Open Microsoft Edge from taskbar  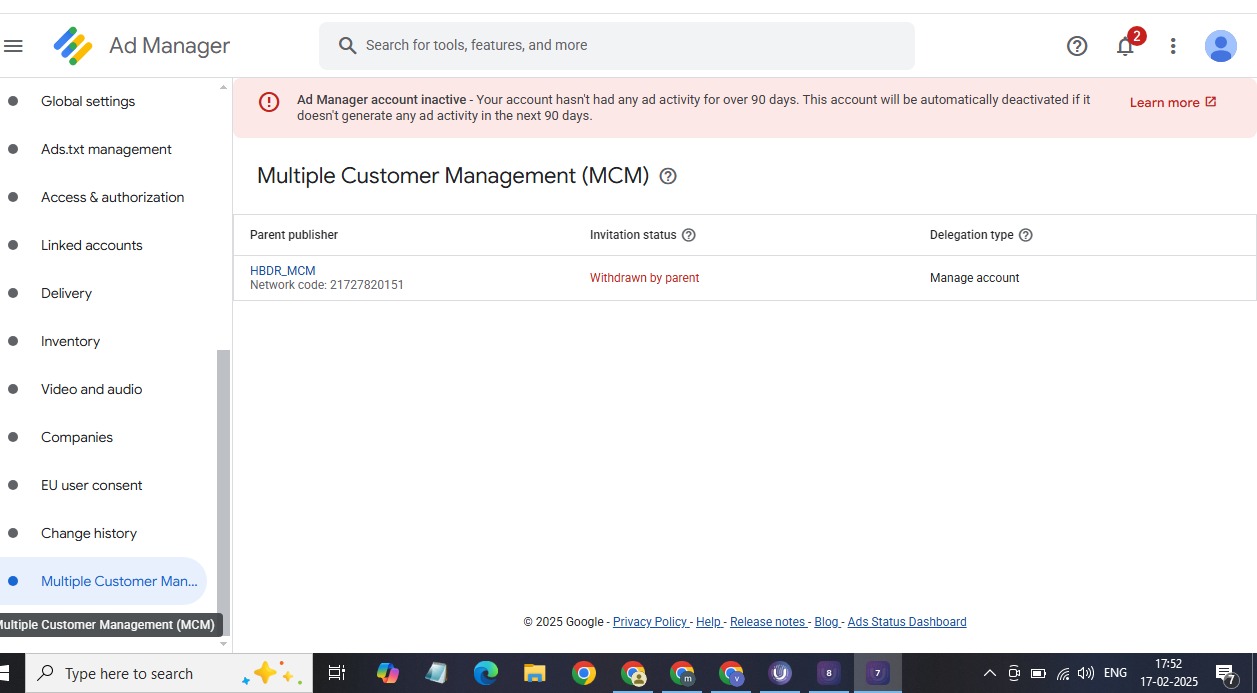[x=486, y=673]
